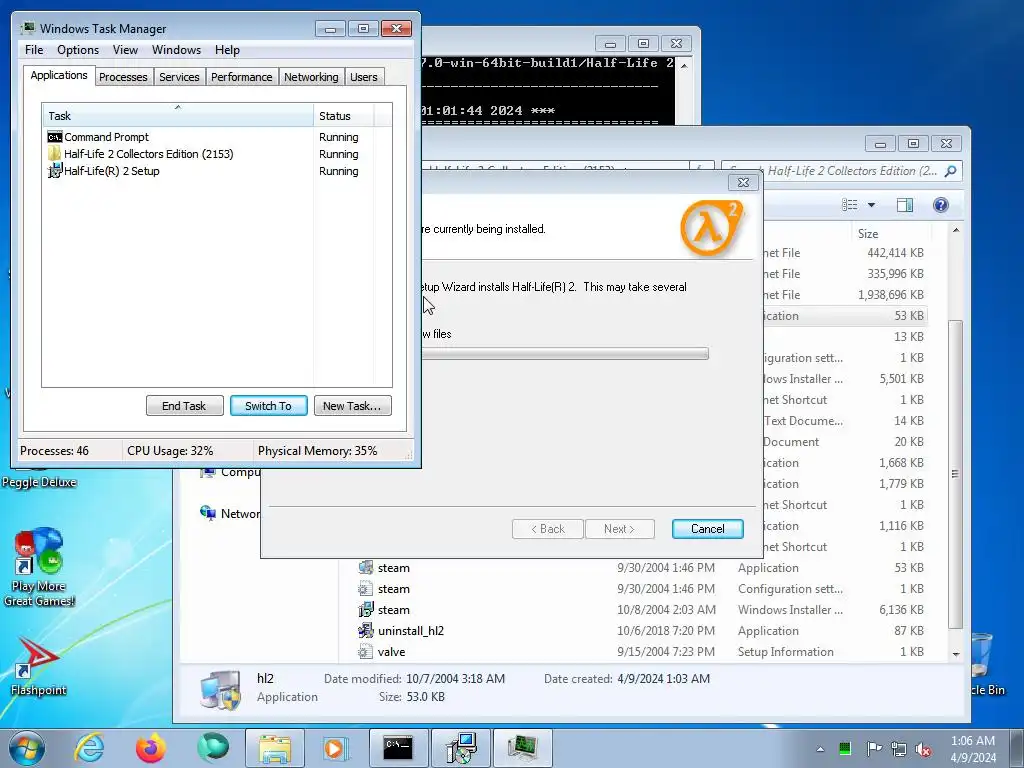Open the Windows Start menu orb
1024x768 pixels.
(27, 748)
